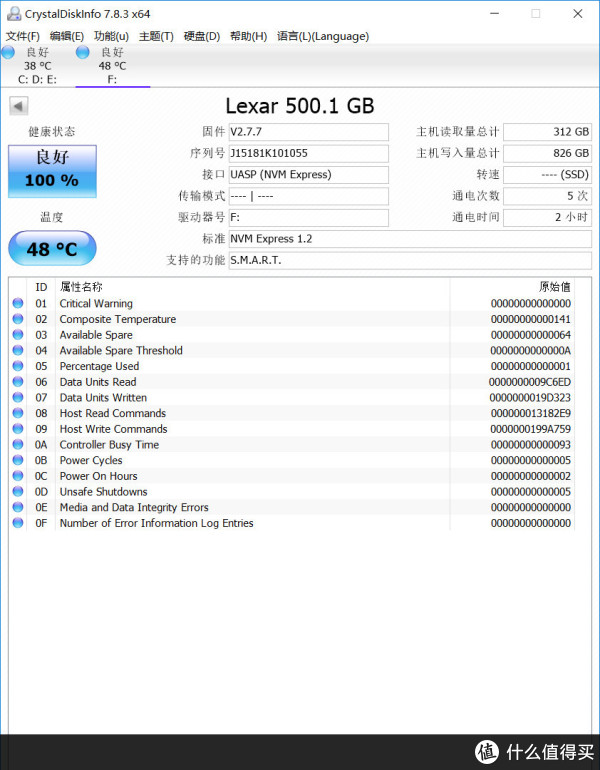Select the Critical Warning attribute row

click(x=292, y=303)
